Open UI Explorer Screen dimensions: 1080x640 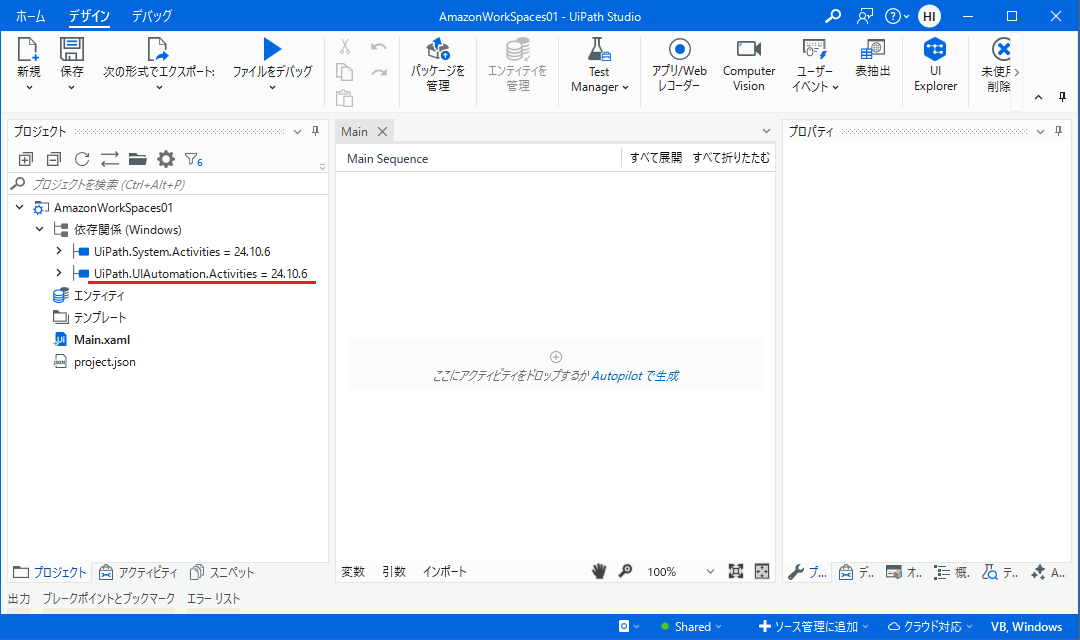click(935, 65)
